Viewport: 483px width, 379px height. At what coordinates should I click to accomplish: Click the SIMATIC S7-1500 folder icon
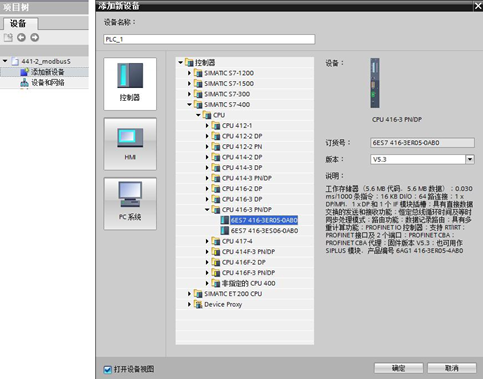pyautogui.click(x=198, y=83)
